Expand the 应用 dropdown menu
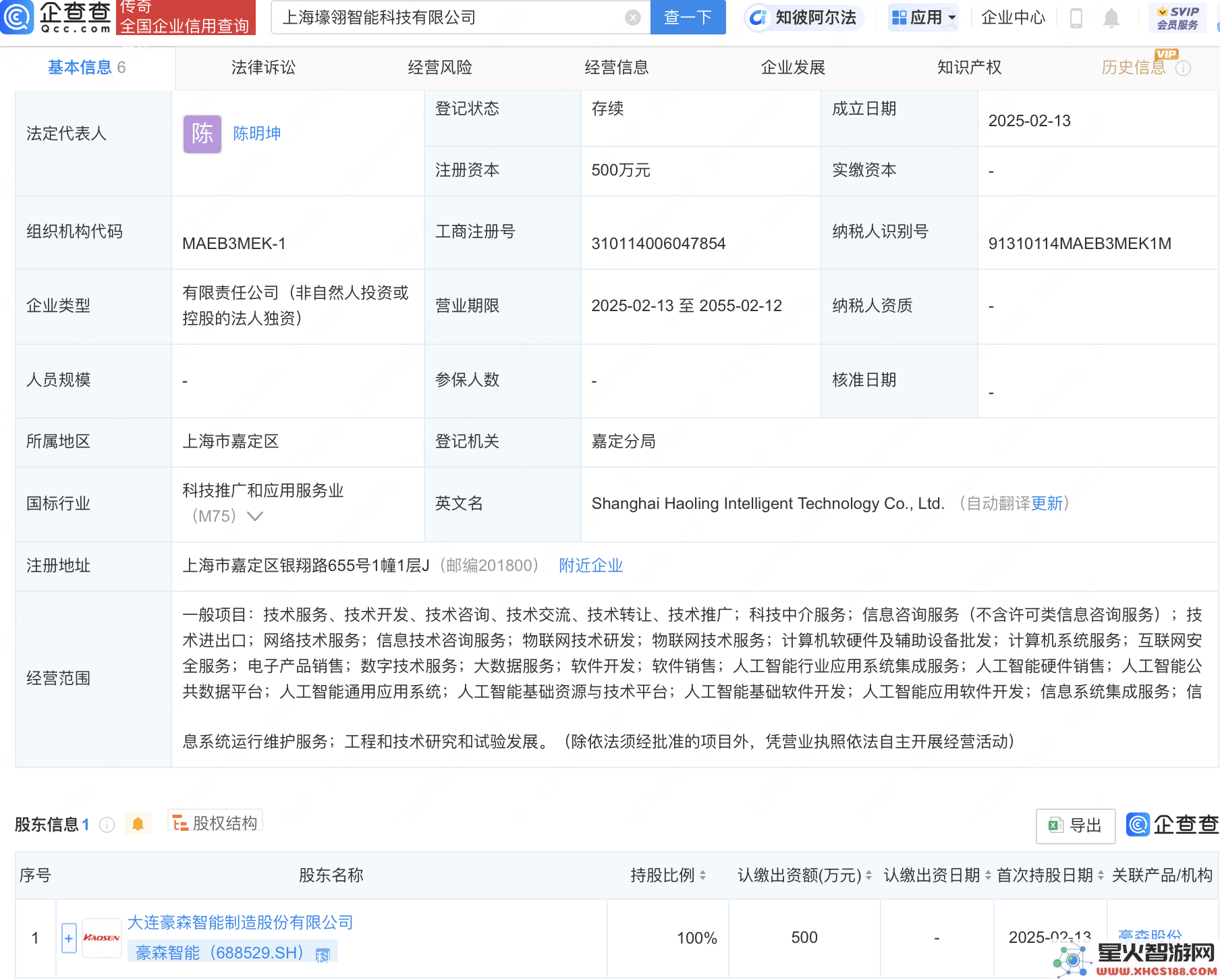Viewport: 1220px width, 980px height. pos(923,17)
